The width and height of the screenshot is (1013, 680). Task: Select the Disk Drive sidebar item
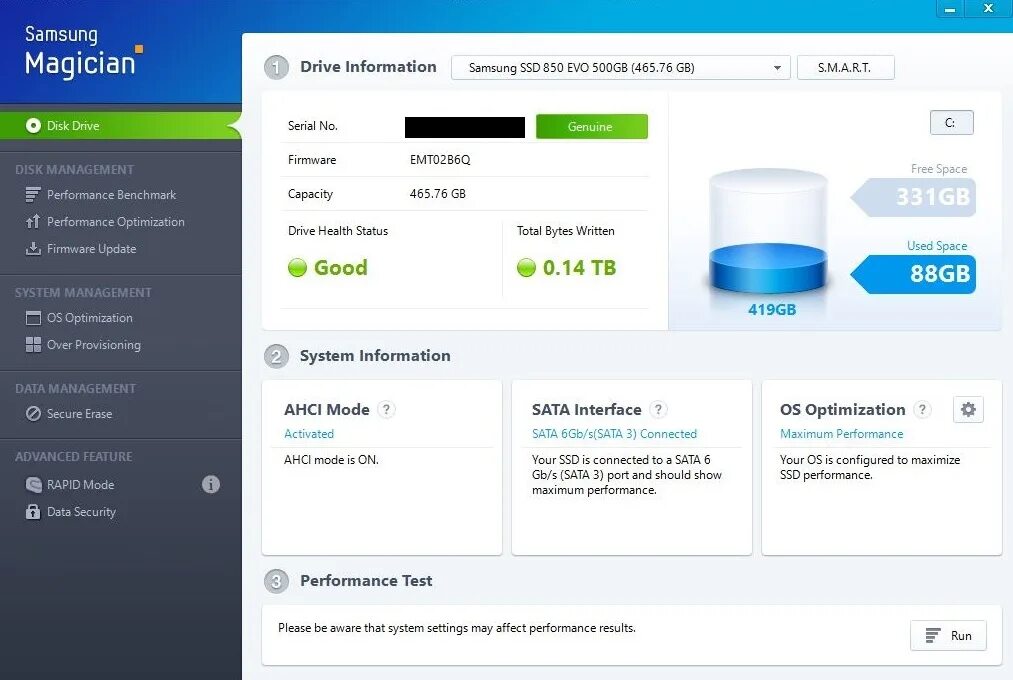[x=121, y=125]
